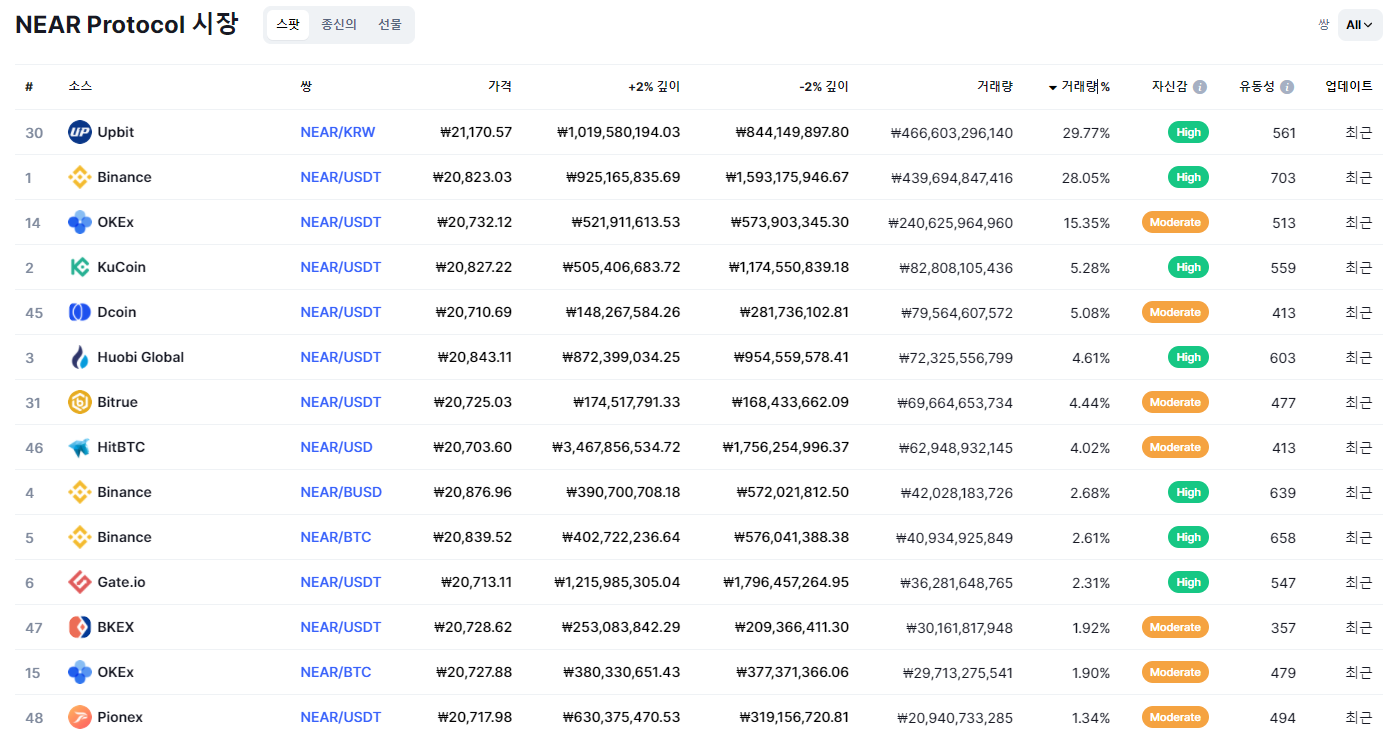Screen dimensions: 1392x737
Task: Click the High badge in Upbit row
Action: (1188, 132)
